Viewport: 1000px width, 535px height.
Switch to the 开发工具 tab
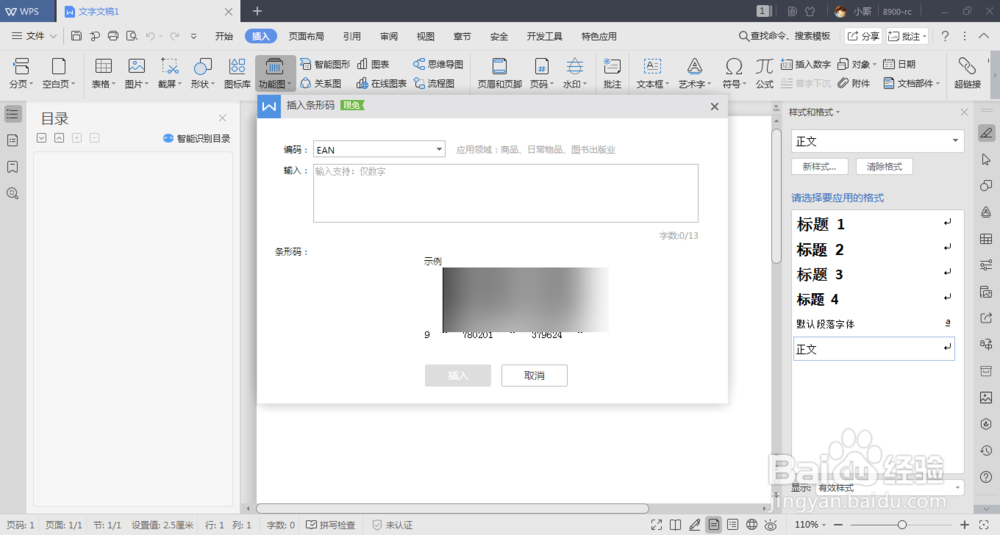[x=544, y=36]
